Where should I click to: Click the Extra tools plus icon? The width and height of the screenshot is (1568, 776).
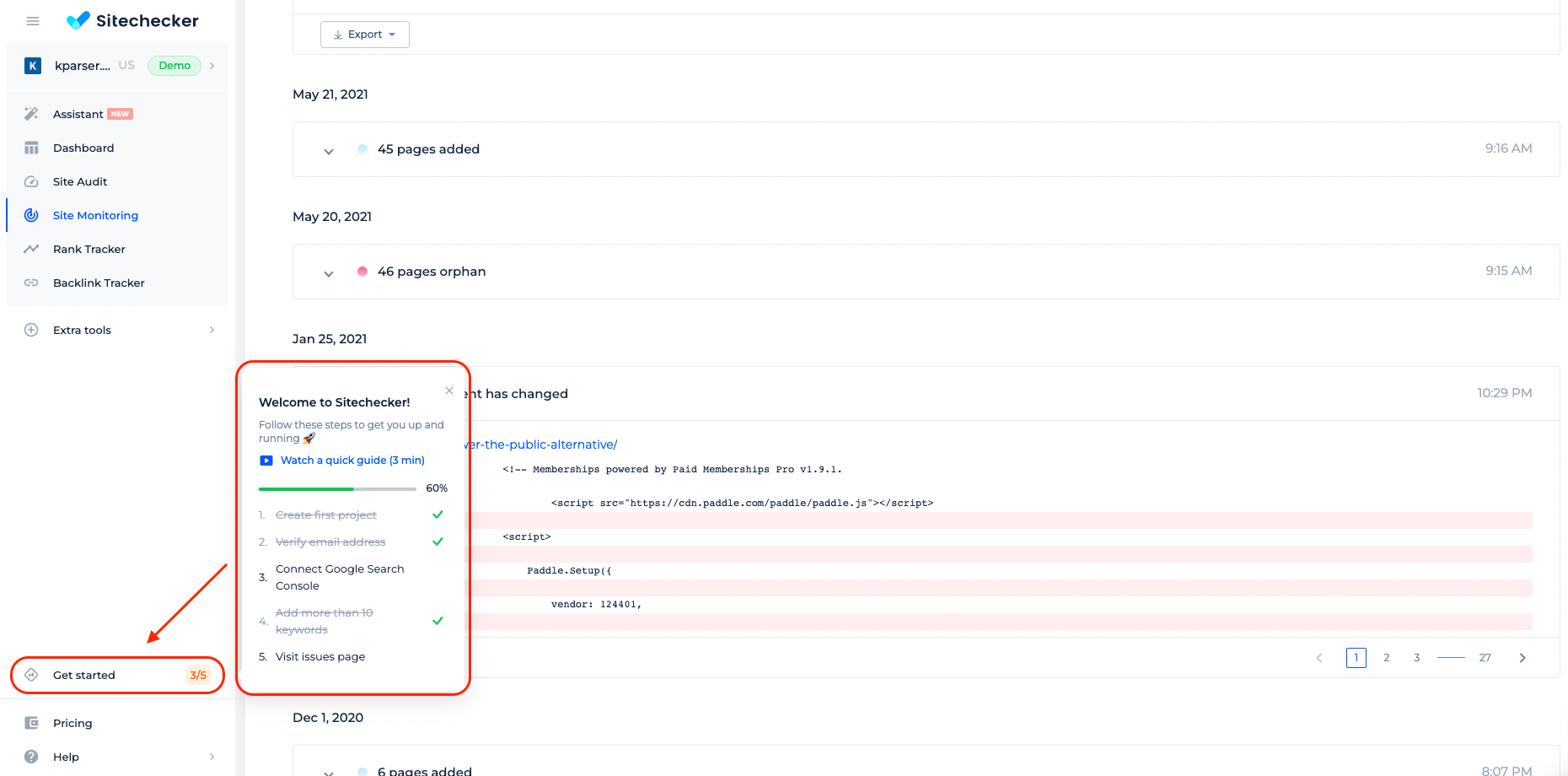(x=31, y=330)
